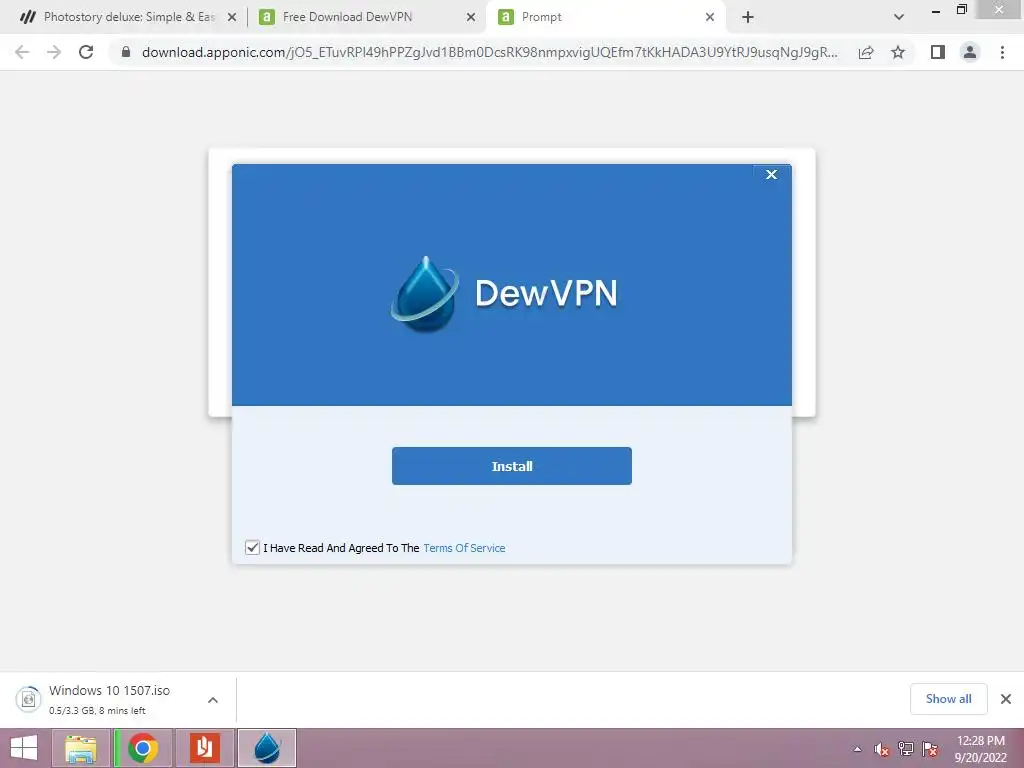This screenshot has height=768, width=1024.
Task: Uncheck the Terms Of Service agreement checkbox
Action: [x=252, y=547]
